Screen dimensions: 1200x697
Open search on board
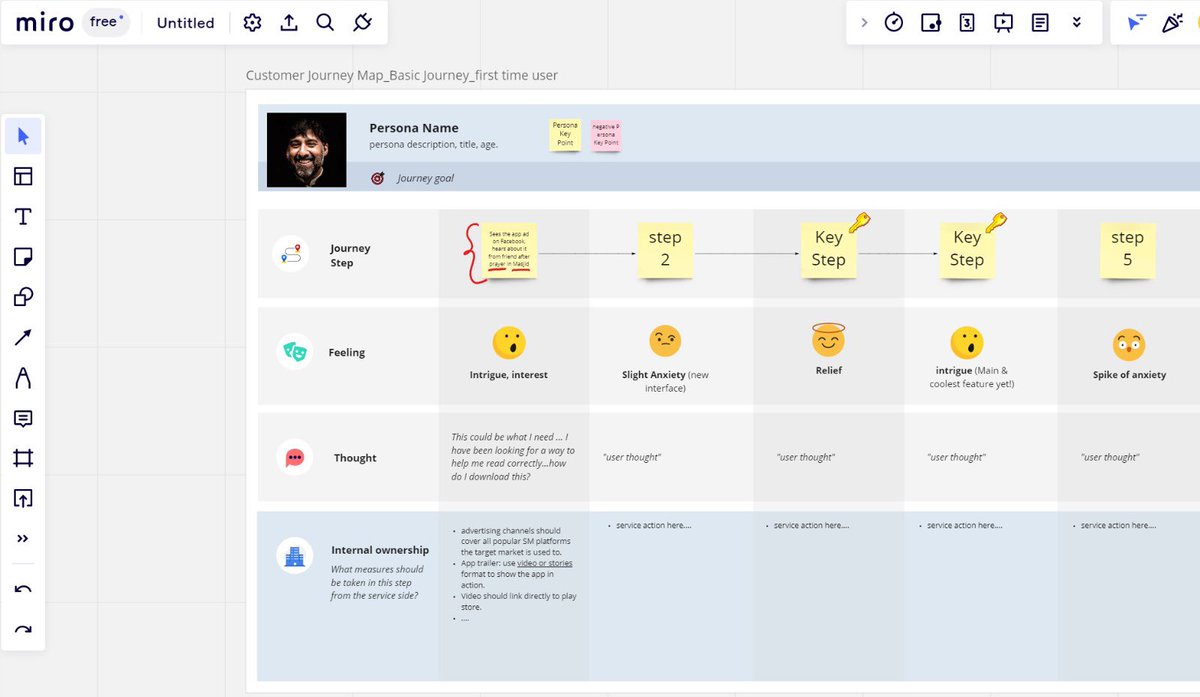(325, 22)
